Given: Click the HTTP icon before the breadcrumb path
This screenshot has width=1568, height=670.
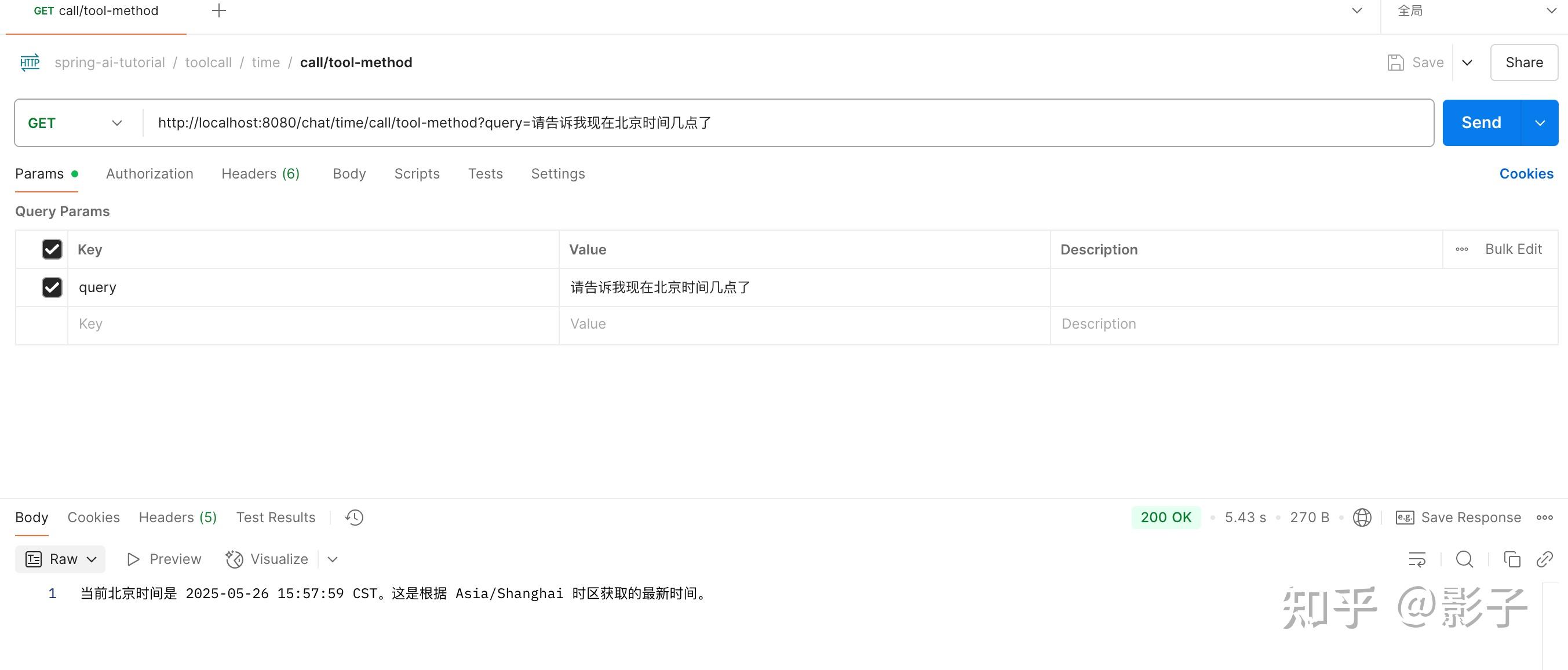Looking at the screenshot, I should click(x=28, y=62).
